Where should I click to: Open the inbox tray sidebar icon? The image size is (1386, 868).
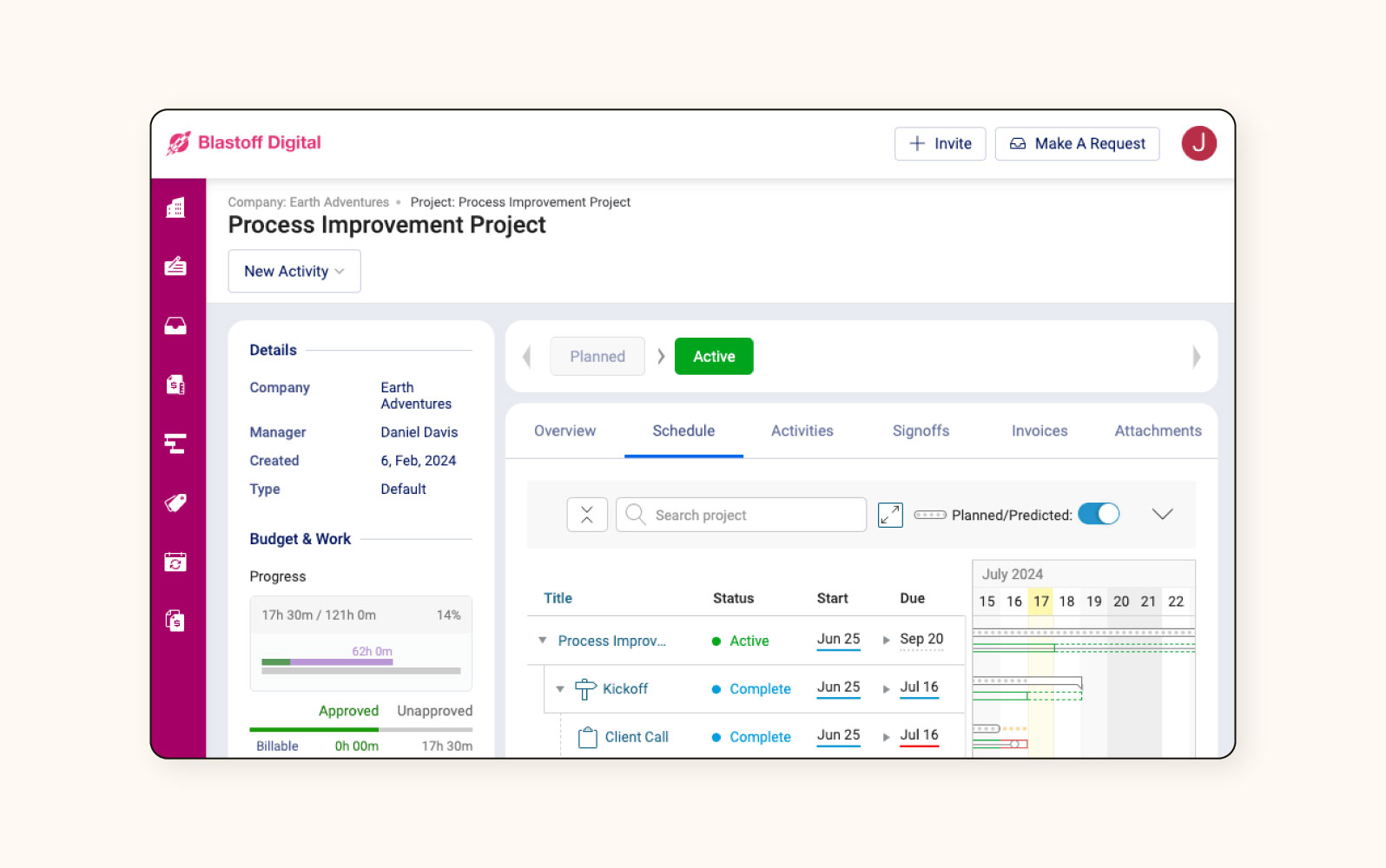point(175,325)
